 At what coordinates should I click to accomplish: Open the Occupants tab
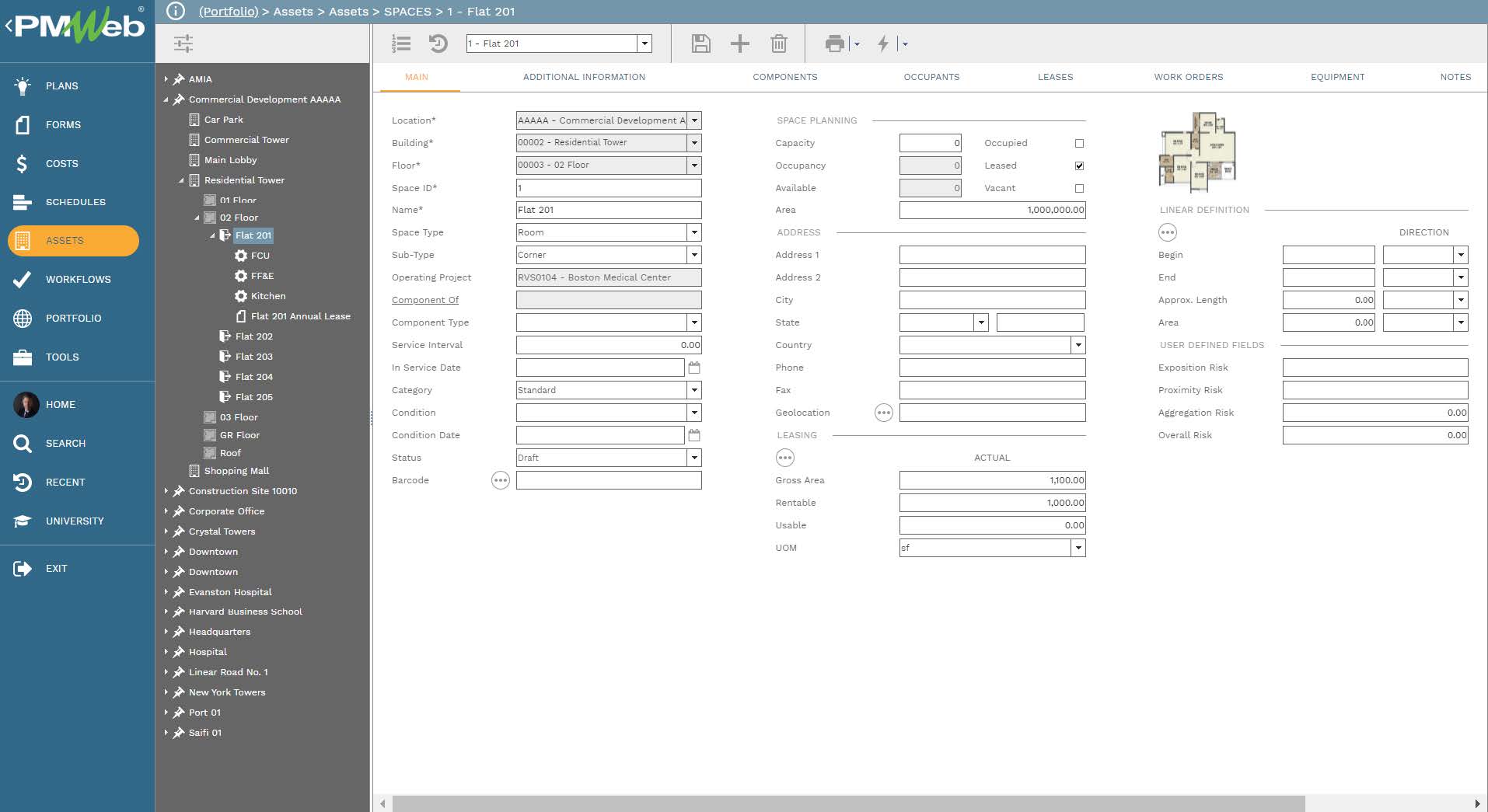931,77
